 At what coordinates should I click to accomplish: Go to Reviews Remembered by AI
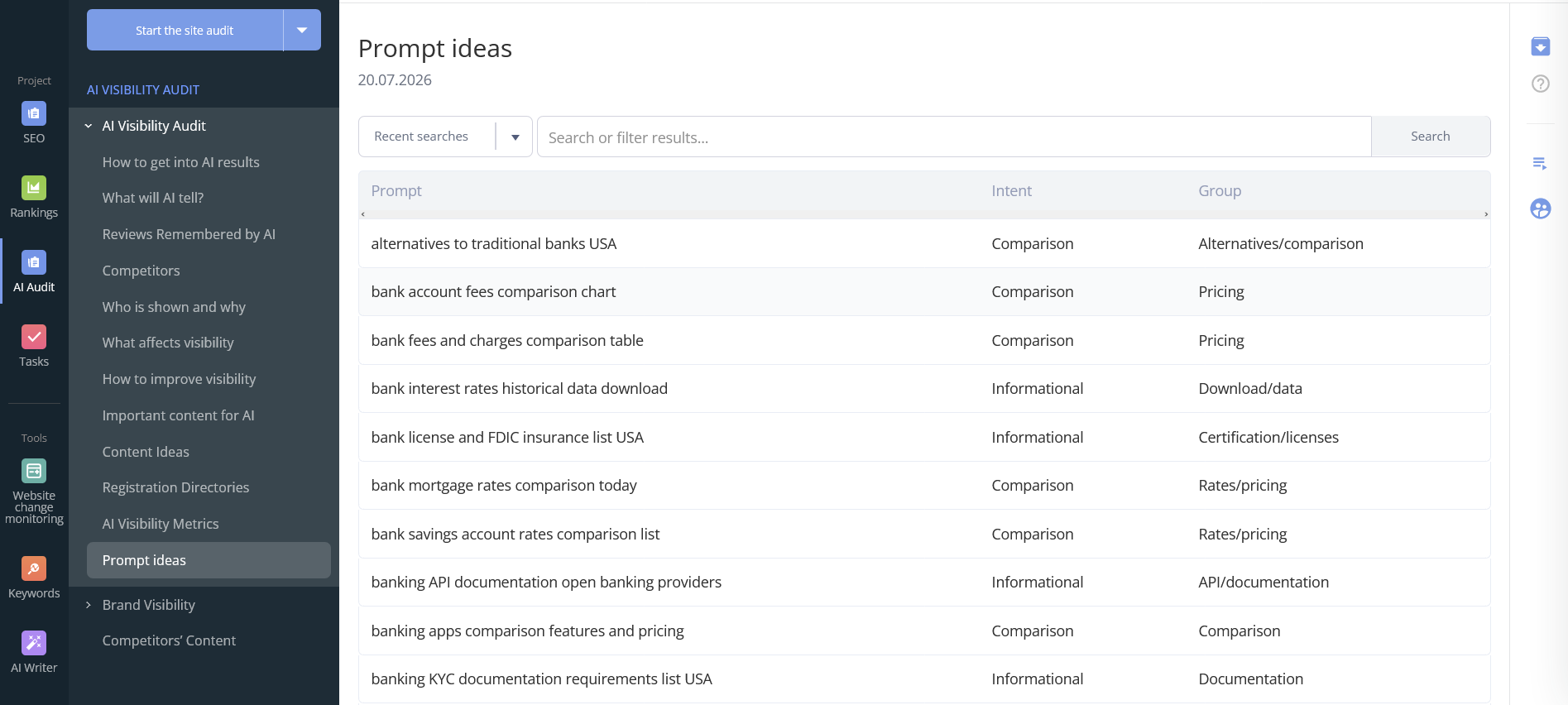coord(189,234)
